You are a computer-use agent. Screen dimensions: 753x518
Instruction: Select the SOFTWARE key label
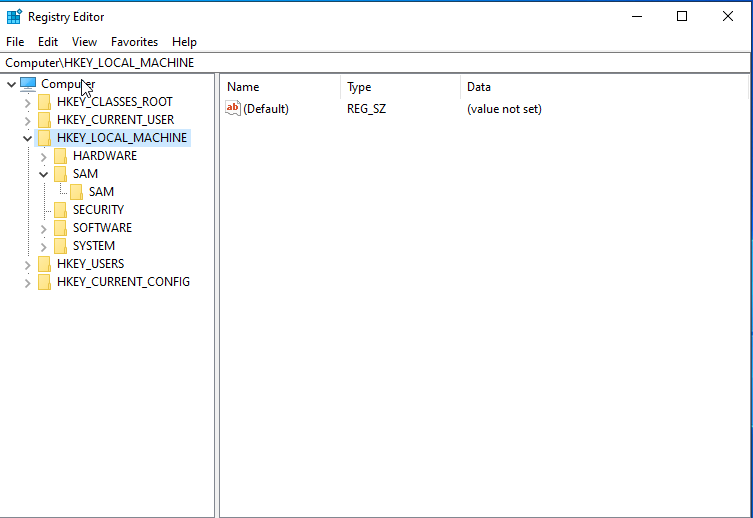click(x=102, y=228)
